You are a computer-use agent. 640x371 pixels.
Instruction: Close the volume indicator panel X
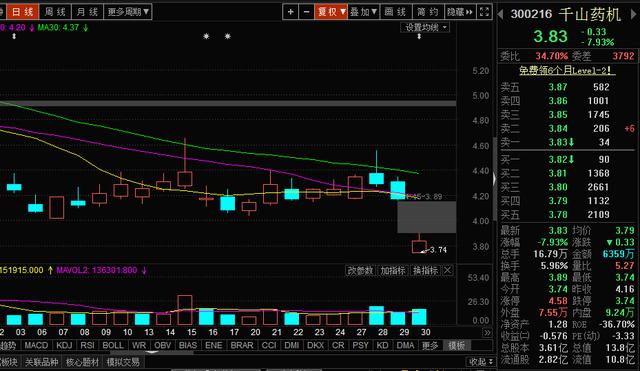click(x=448, y=270)
